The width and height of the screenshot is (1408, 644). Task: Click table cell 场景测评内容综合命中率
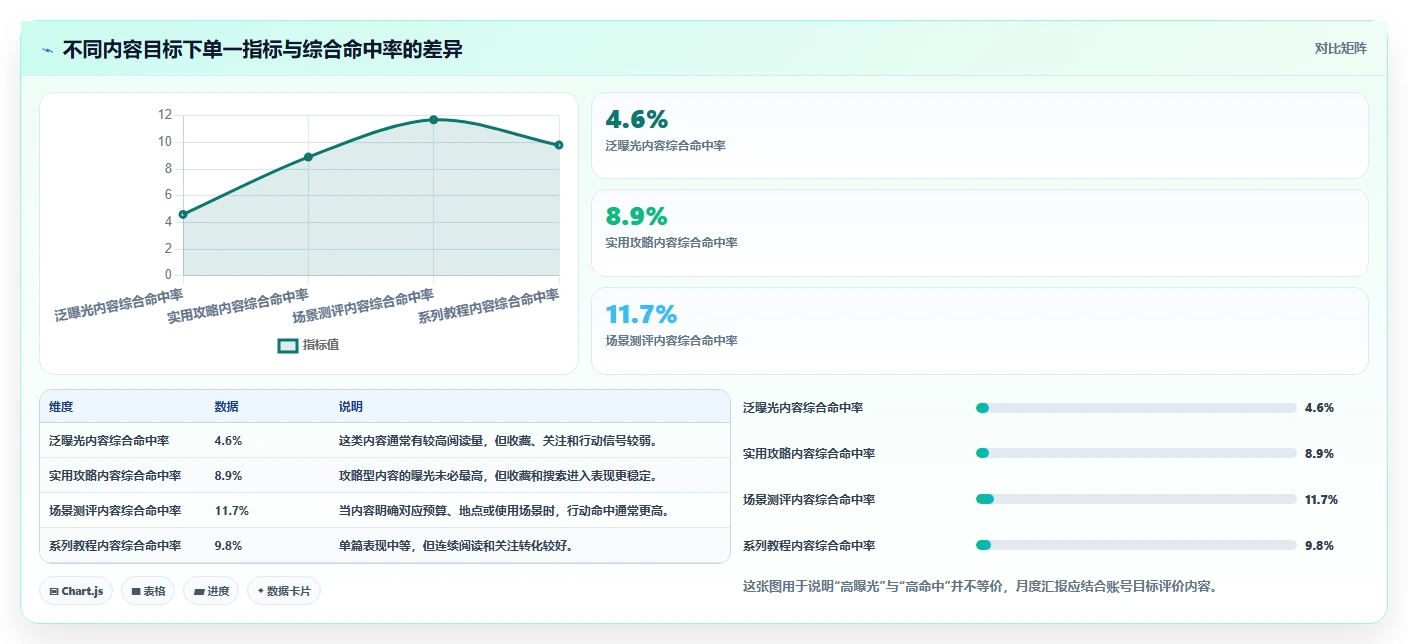pyautogui.click(x=115, y=510)
